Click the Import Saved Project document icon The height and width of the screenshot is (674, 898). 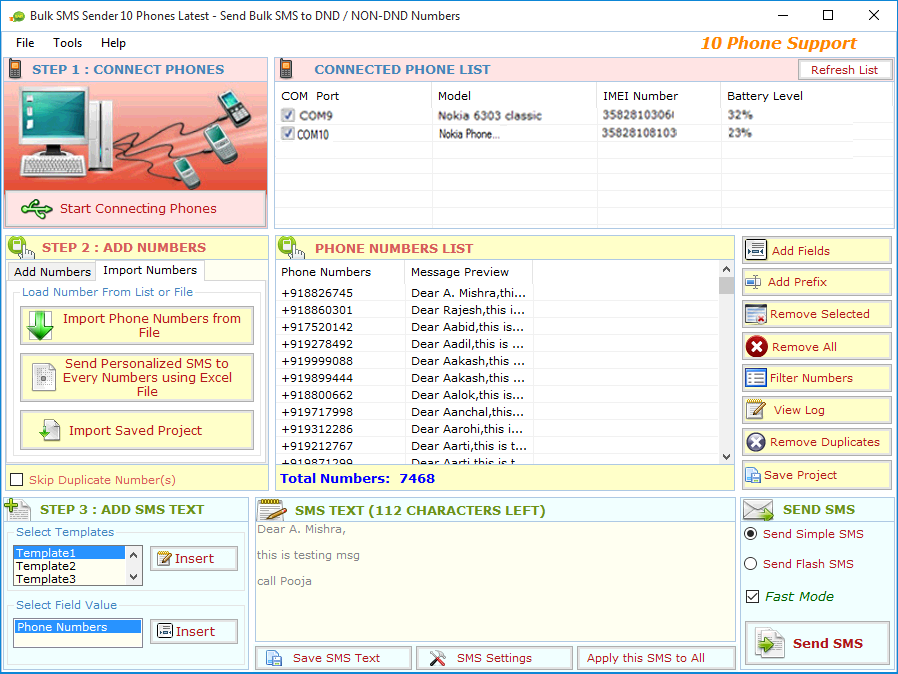[x=50, y=430]
